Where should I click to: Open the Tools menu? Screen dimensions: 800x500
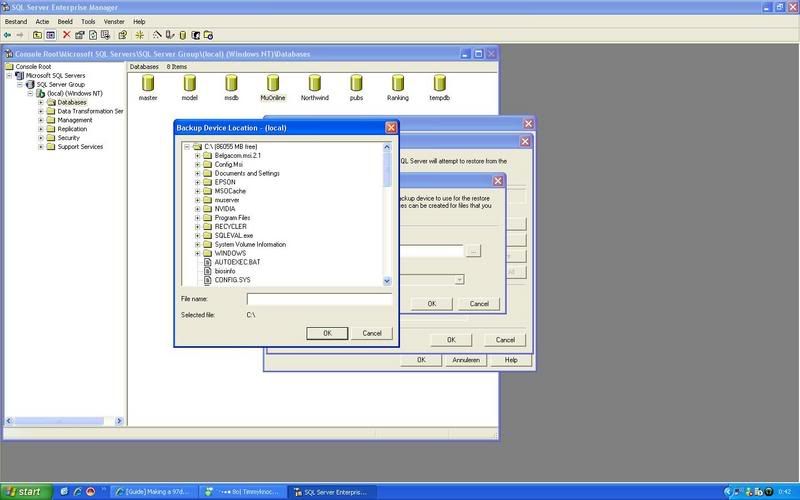click(89, 21)
